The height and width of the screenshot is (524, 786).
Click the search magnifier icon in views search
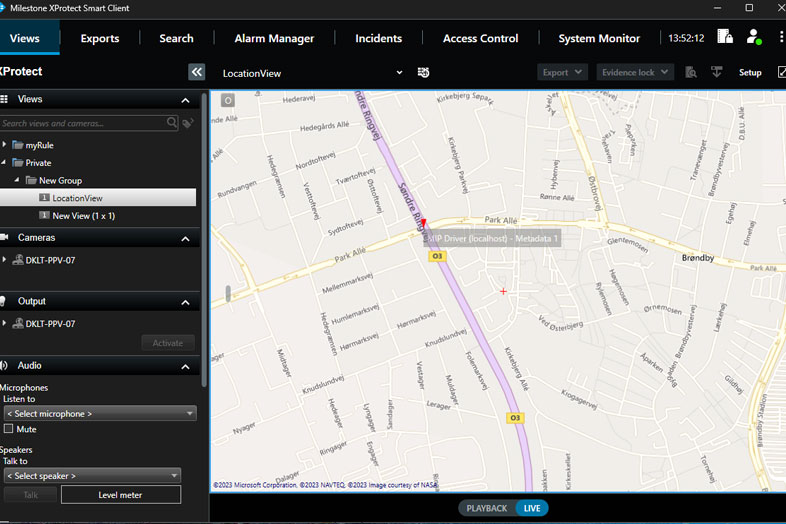[x=172, y=123]
